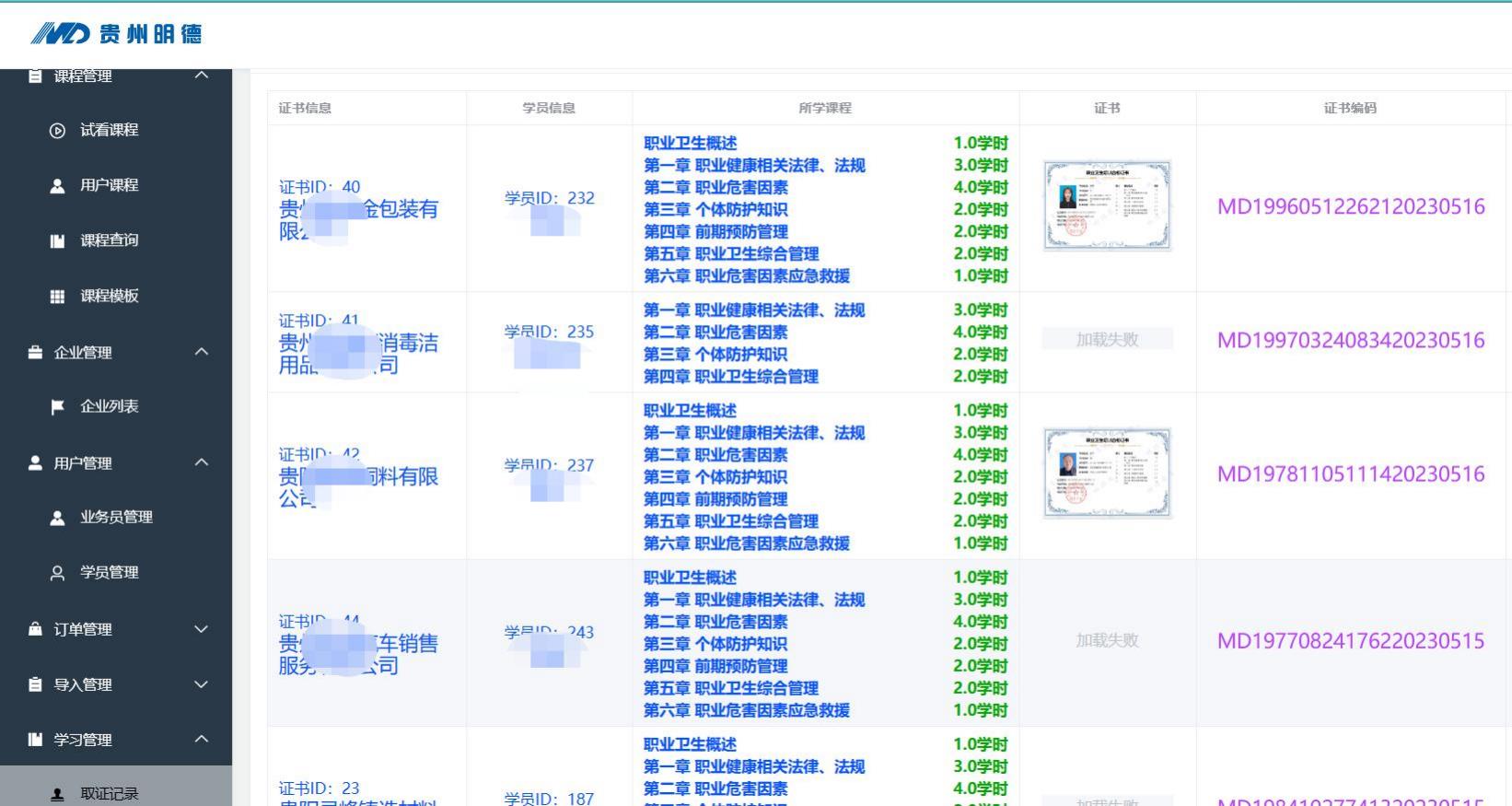
Task: Collapse the 用户管理 chevron
Action: (x=202, y=462)
